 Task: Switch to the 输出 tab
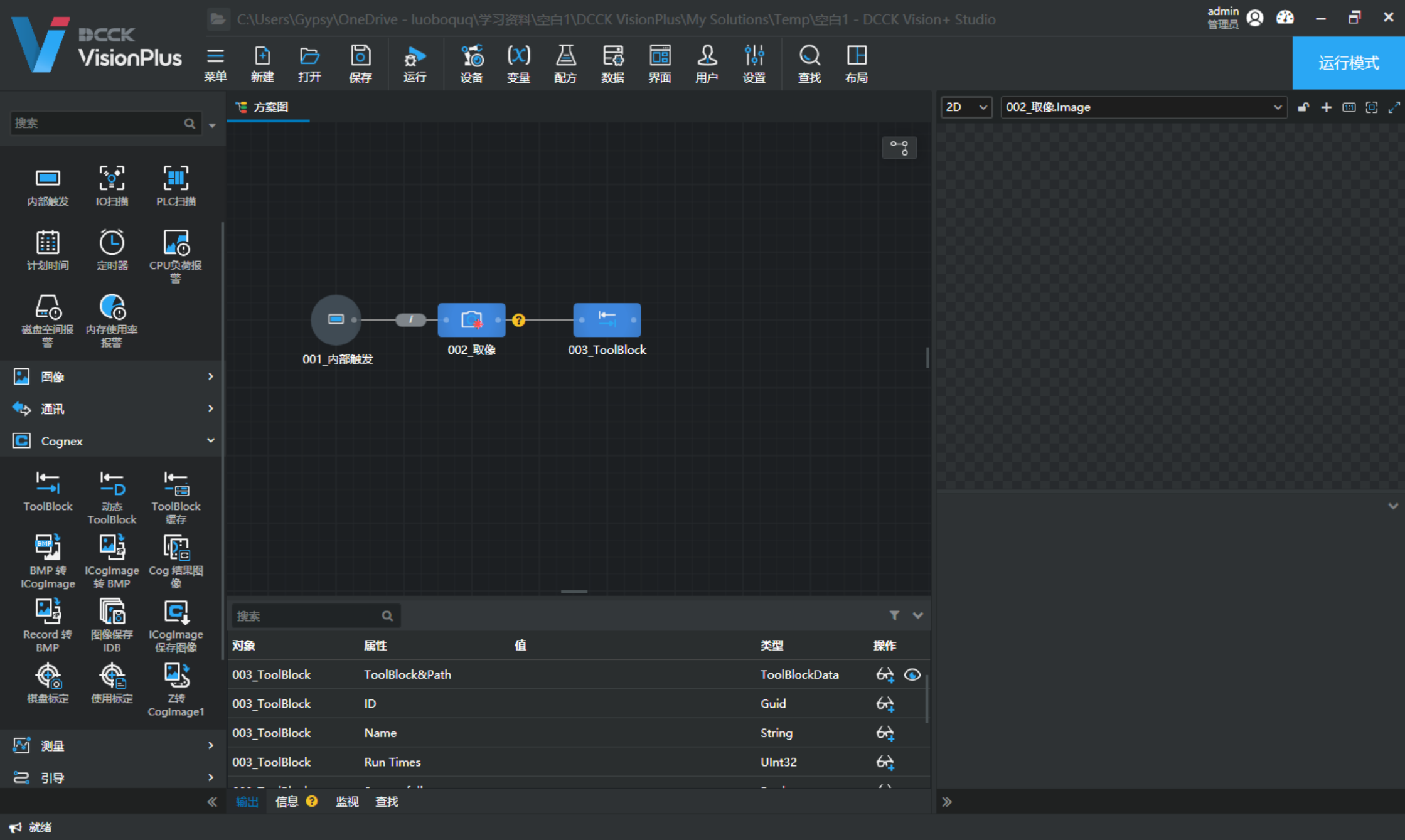point(247,802)
